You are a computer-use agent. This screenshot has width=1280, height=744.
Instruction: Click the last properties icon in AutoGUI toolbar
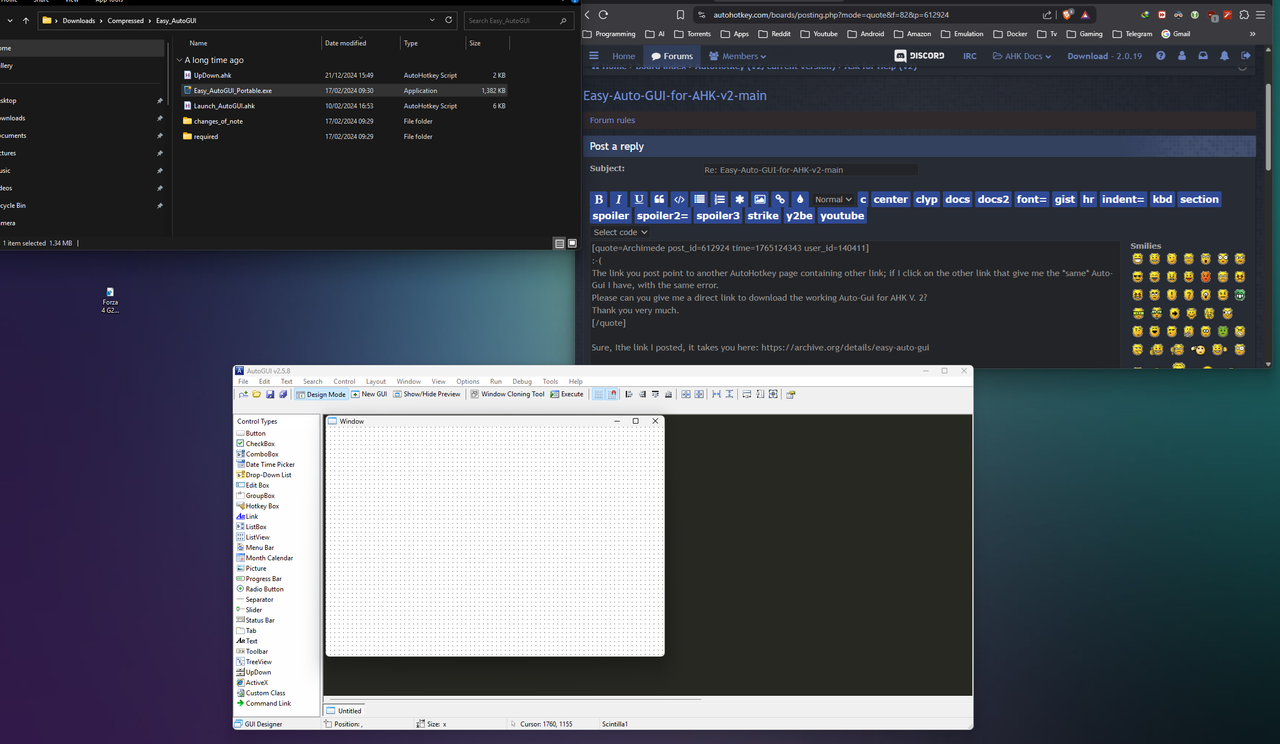pos(790,394)
